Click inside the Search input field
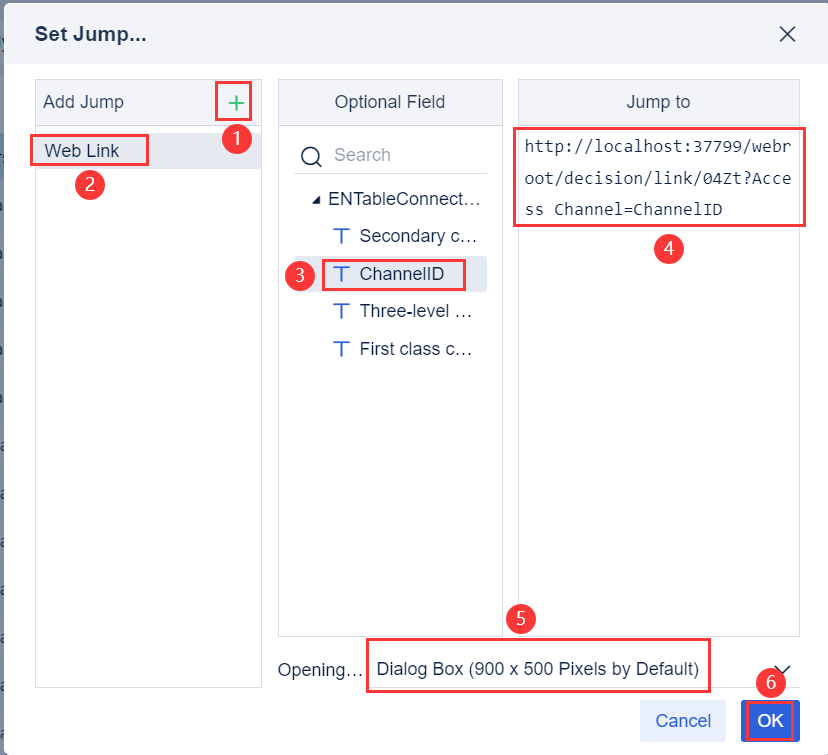The height and width of the screenshot is (755, 828). click(400, 155)
